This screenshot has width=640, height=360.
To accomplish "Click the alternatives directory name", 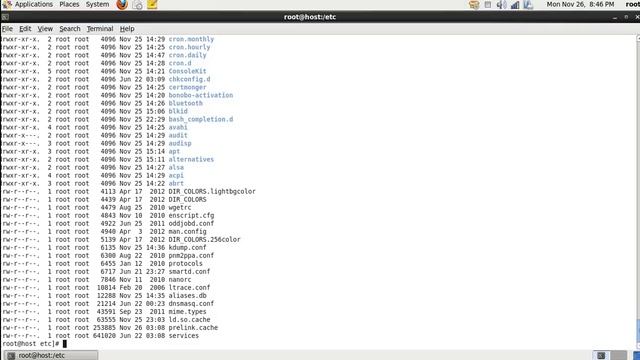I will coord(191,160).
